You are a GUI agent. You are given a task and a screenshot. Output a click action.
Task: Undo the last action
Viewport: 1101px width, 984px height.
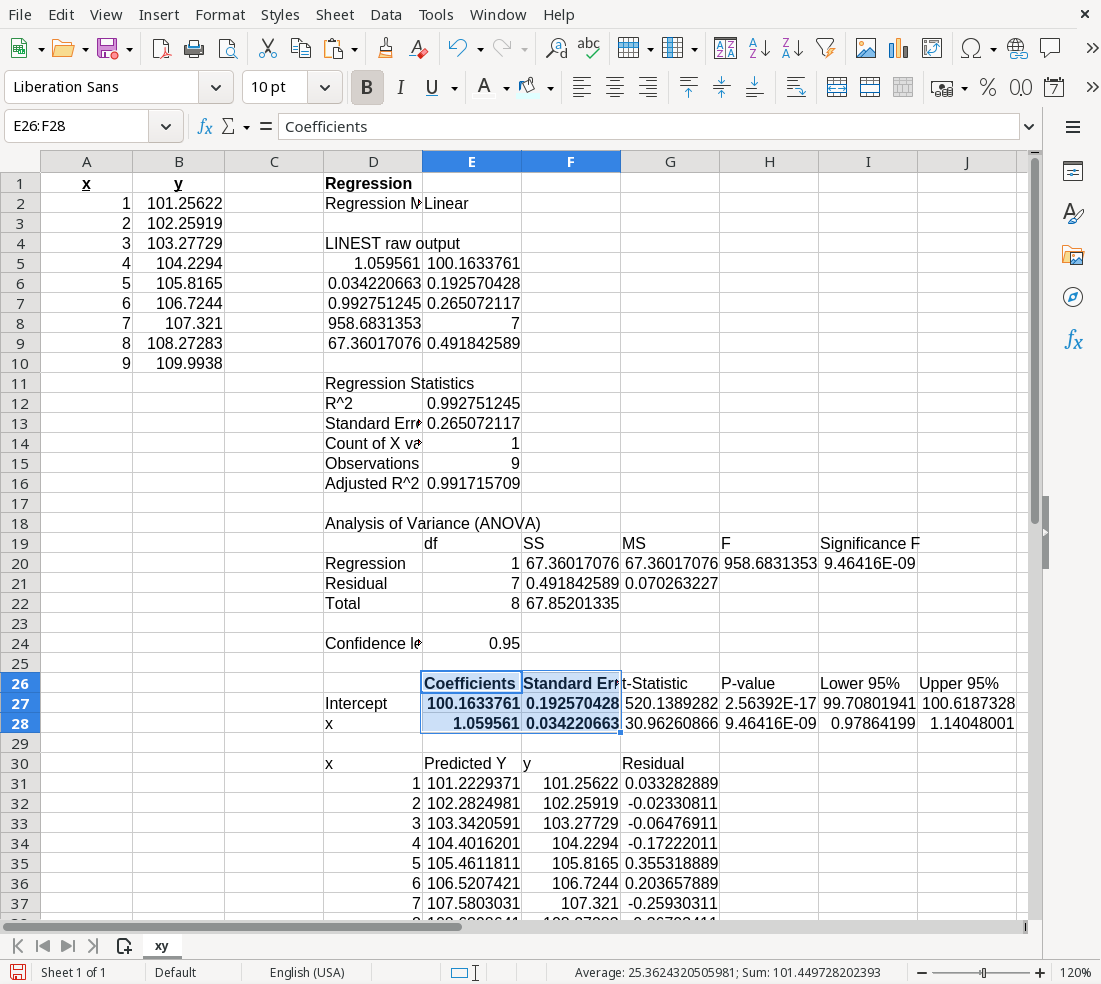pos(458,48)
